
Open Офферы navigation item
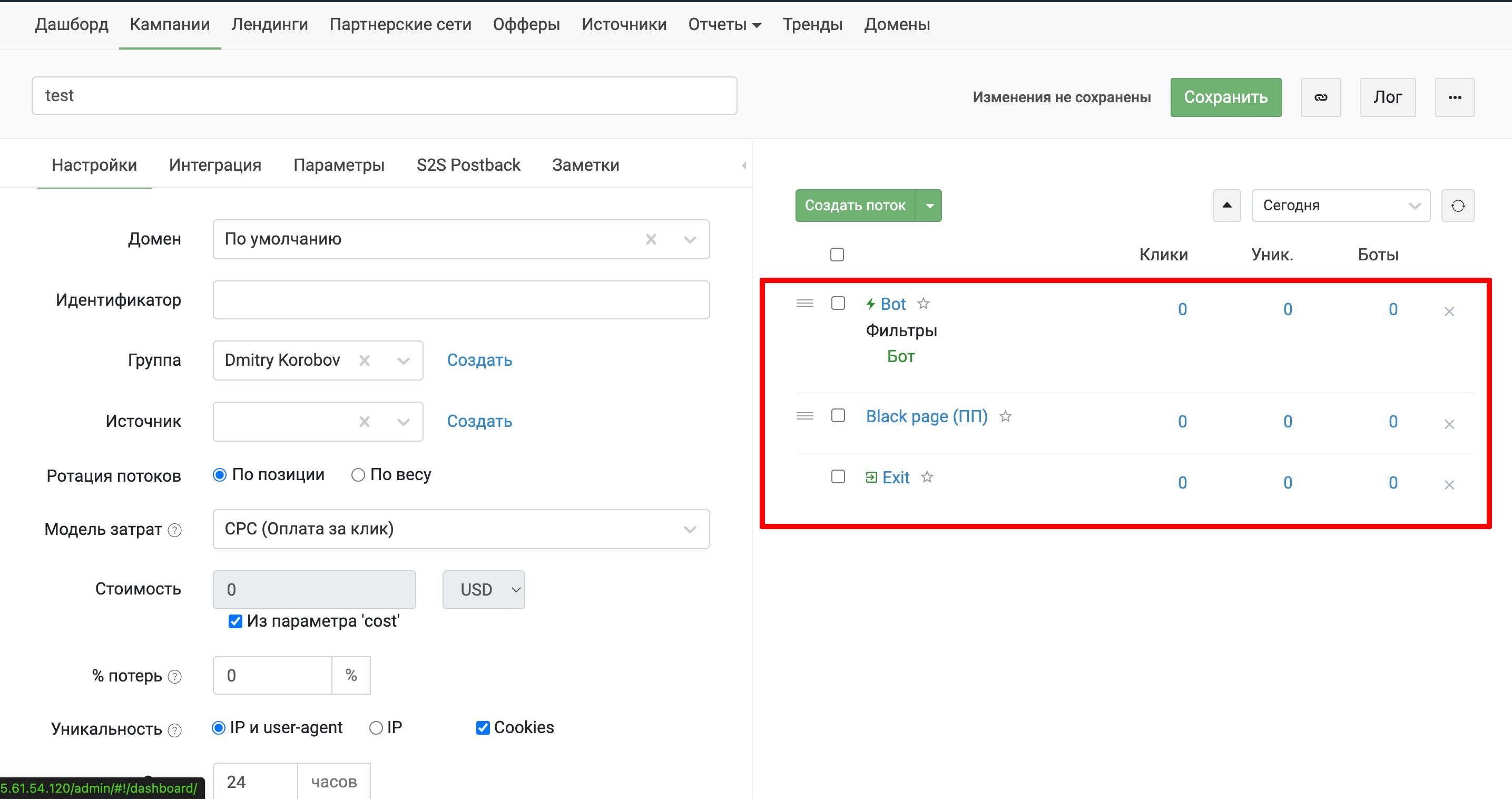click(526, 25)
